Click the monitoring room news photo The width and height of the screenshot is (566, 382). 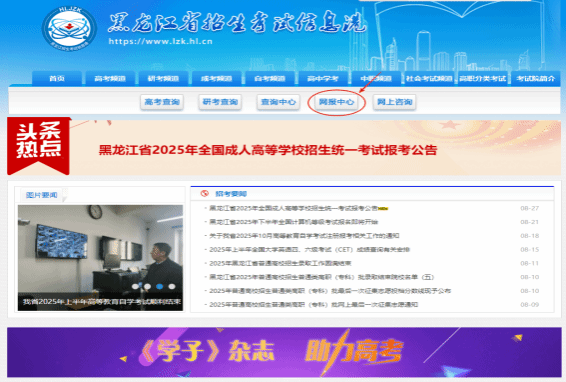click(100, 258)
